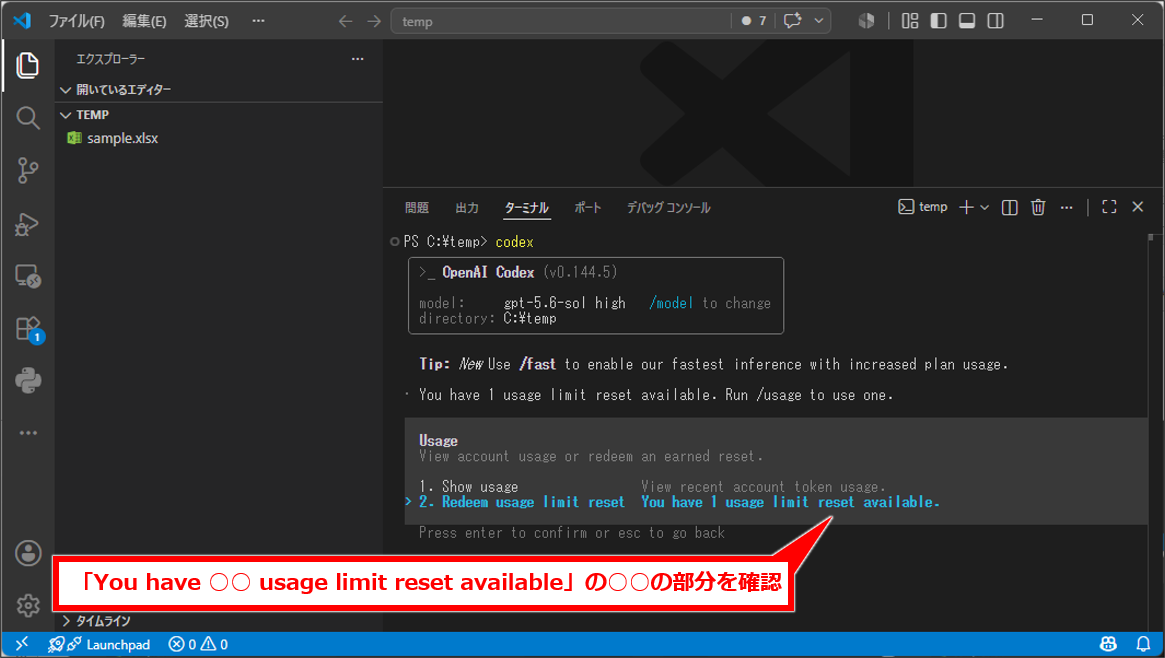
Task: Open the Explorer view in activity bar
Action: pyautogui.click(x=27, y=65)
